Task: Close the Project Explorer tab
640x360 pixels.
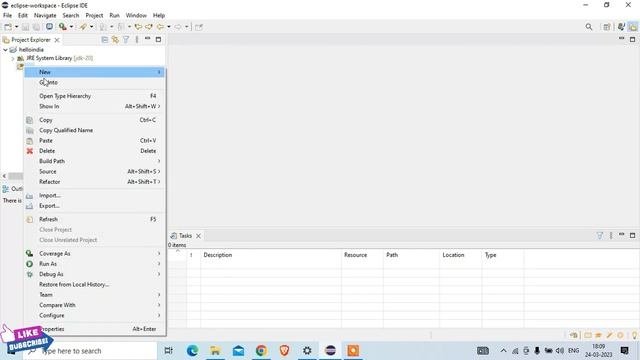Action: pos(57,40)
